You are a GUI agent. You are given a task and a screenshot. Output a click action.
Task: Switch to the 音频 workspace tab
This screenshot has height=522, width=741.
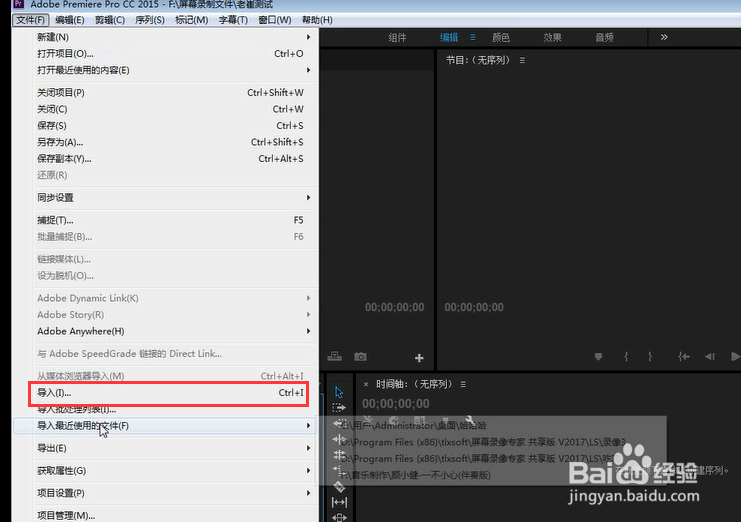[604, 37]
